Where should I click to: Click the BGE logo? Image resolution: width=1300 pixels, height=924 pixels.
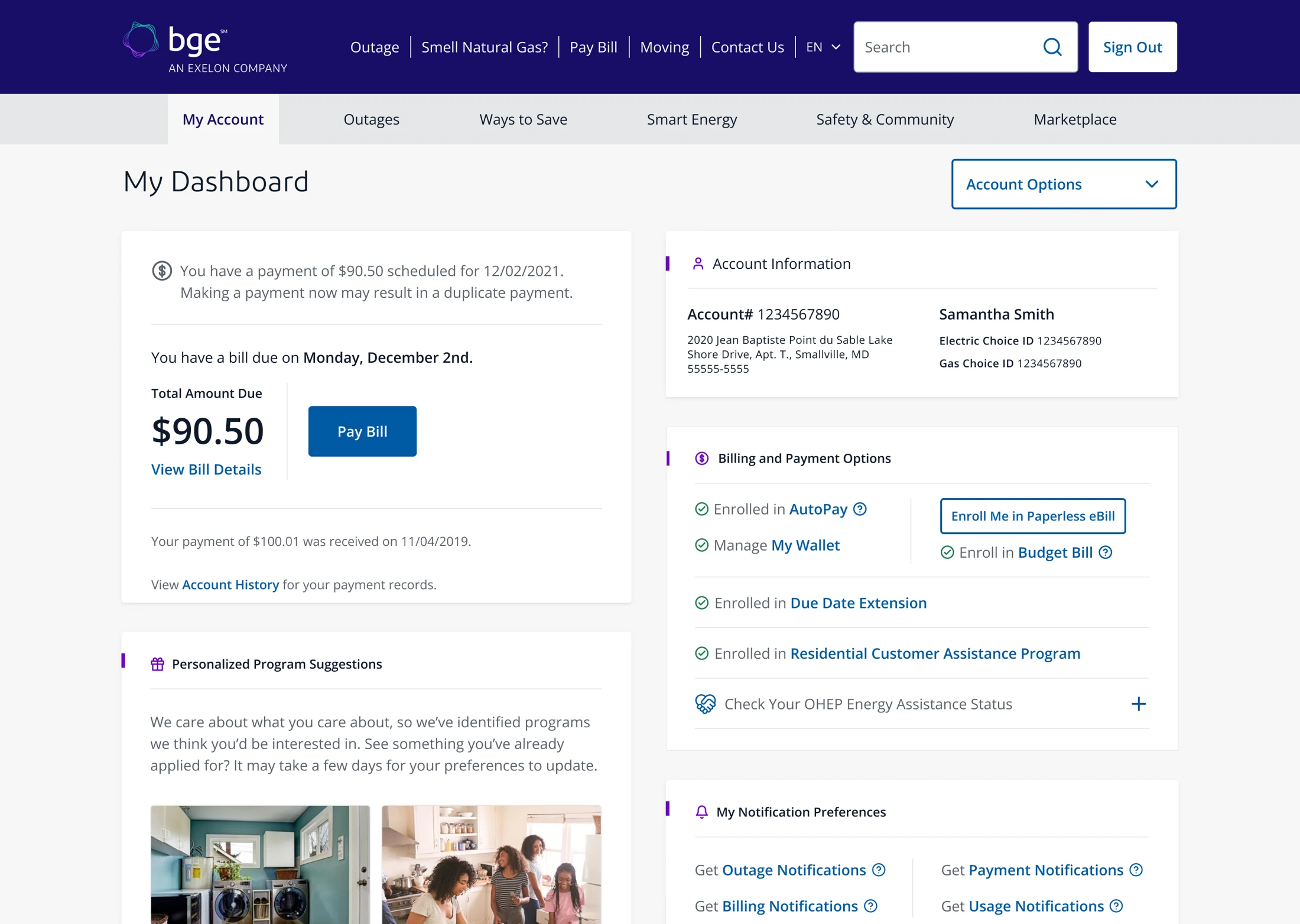pyautogui.click(x=204, y=48)
